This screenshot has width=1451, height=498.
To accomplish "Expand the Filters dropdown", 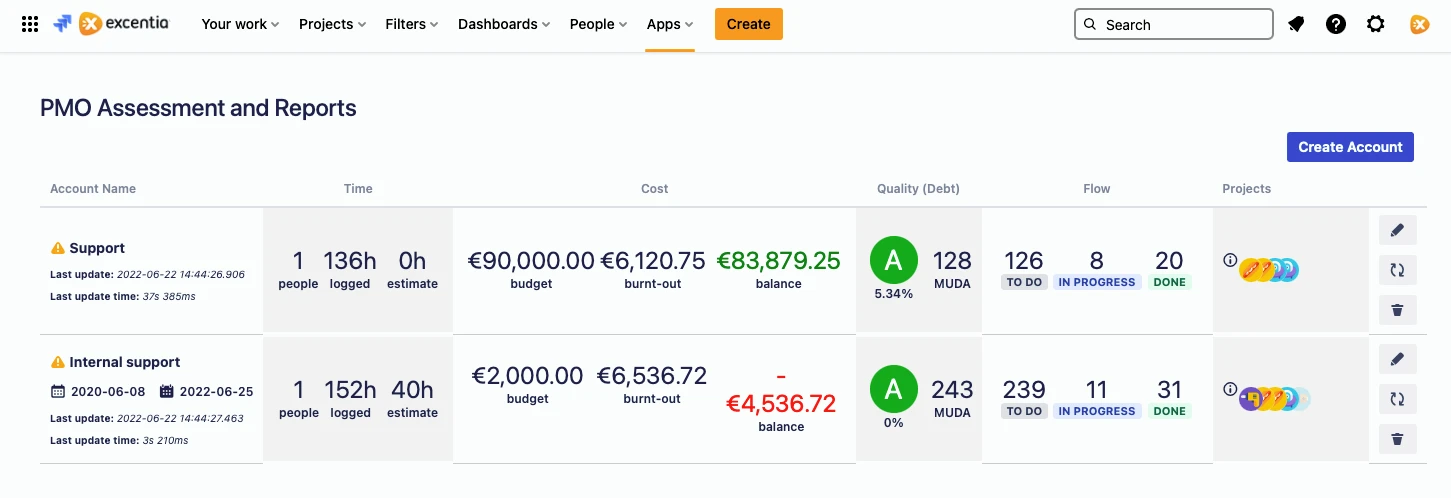I will (411, 24).
